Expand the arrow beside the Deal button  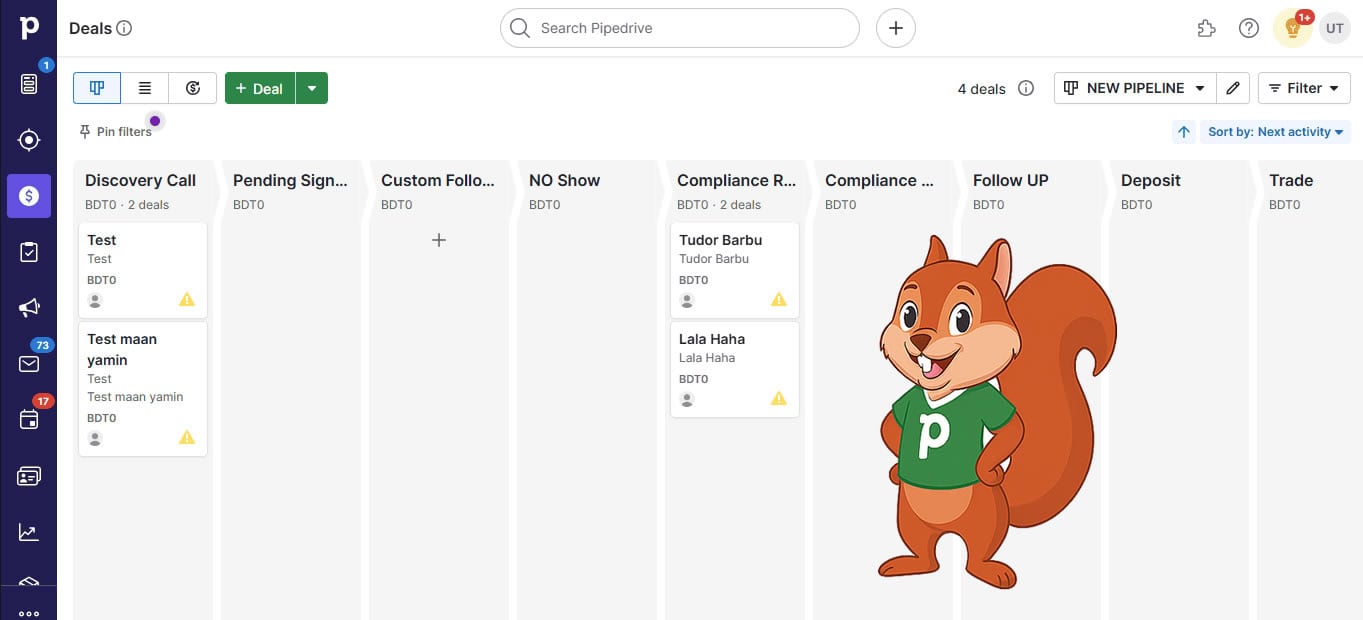(x=312, y=88)
